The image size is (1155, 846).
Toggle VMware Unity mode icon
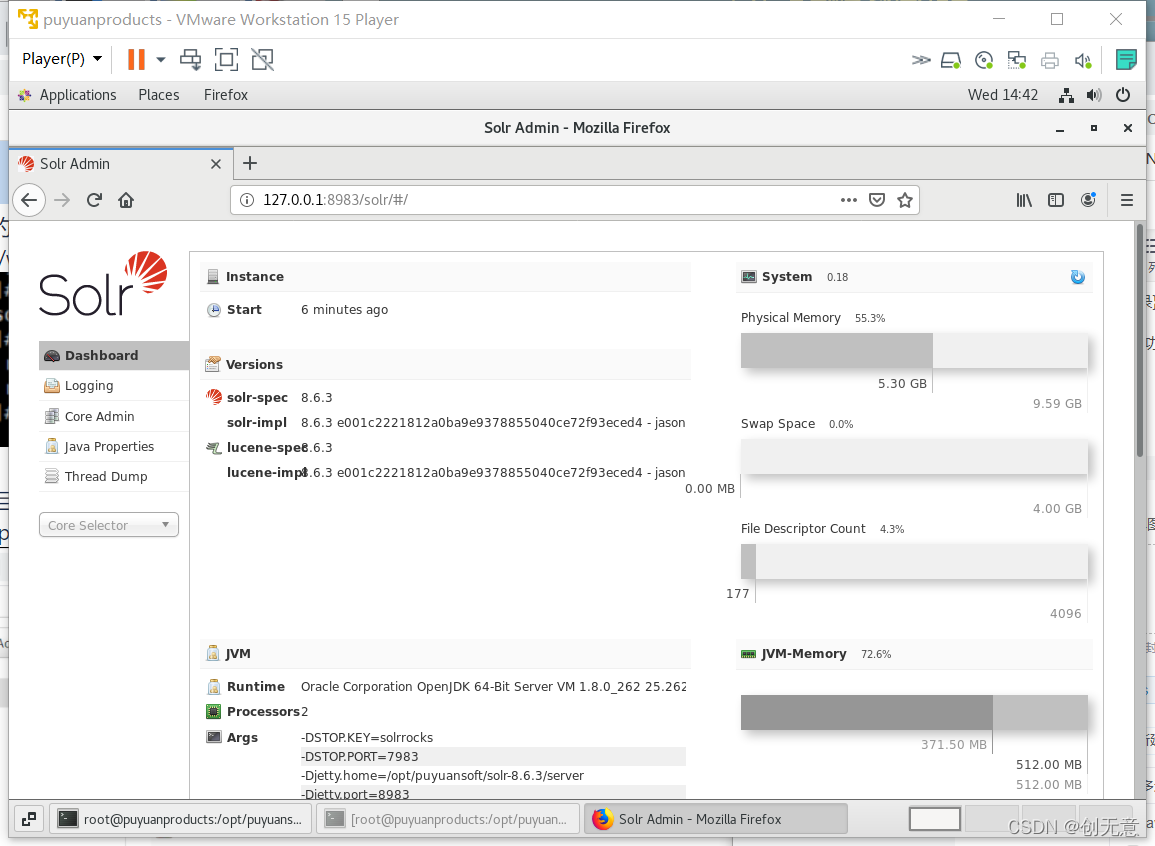tap(262, 59)
